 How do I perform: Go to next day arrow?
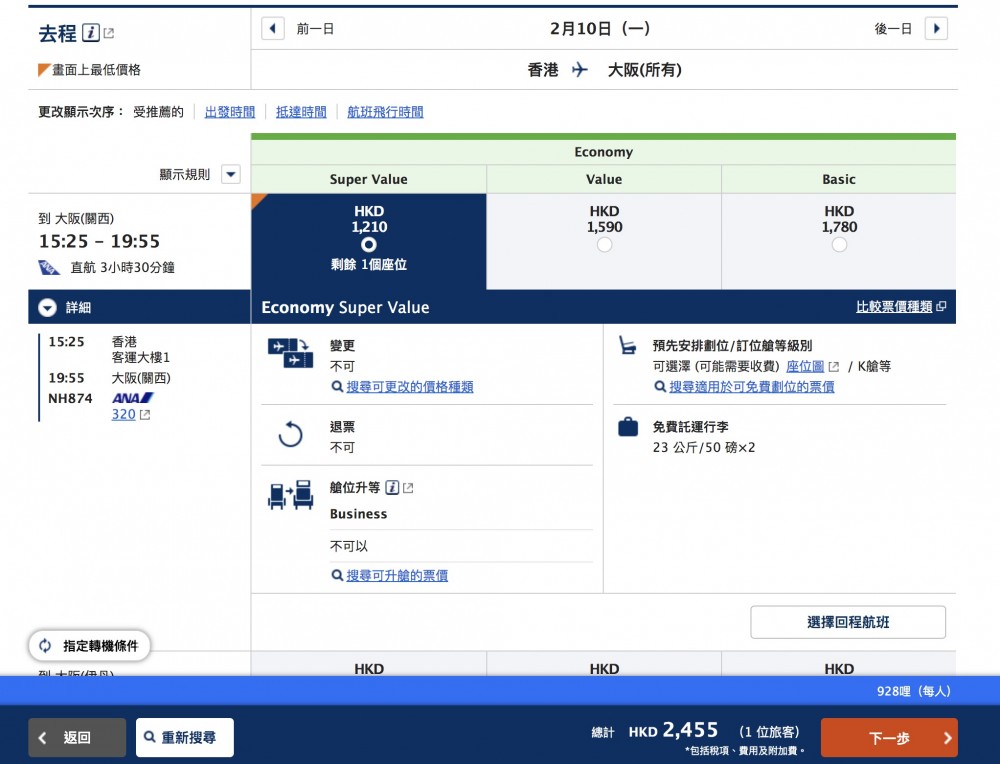tap(936, 28)
